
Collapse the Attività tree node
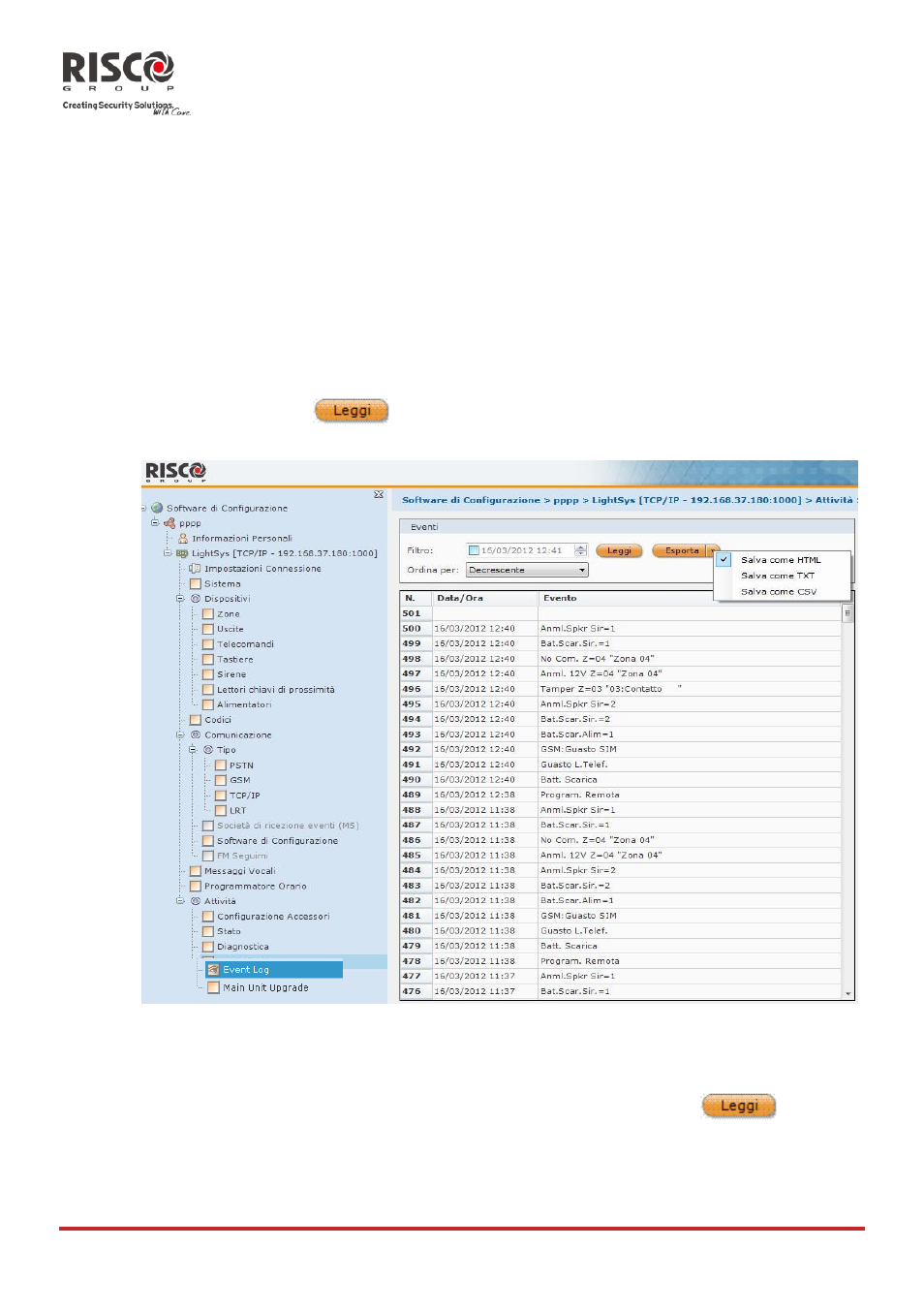point(180,901)
